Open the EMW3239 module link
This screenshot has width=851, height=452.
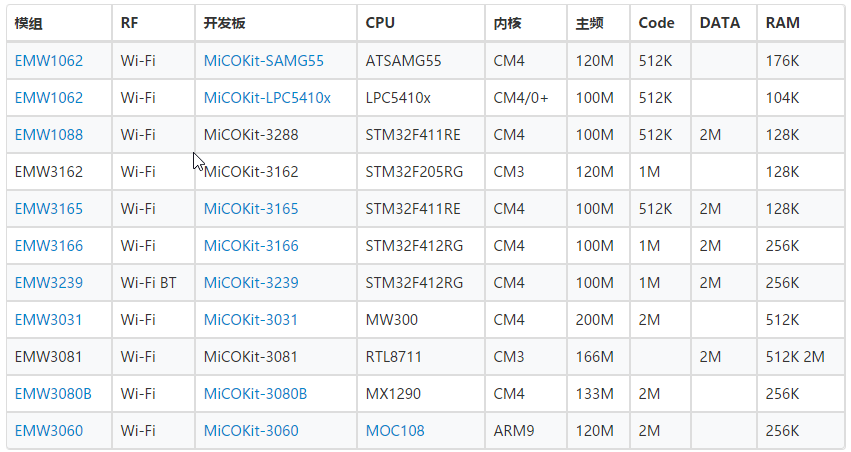49,283
